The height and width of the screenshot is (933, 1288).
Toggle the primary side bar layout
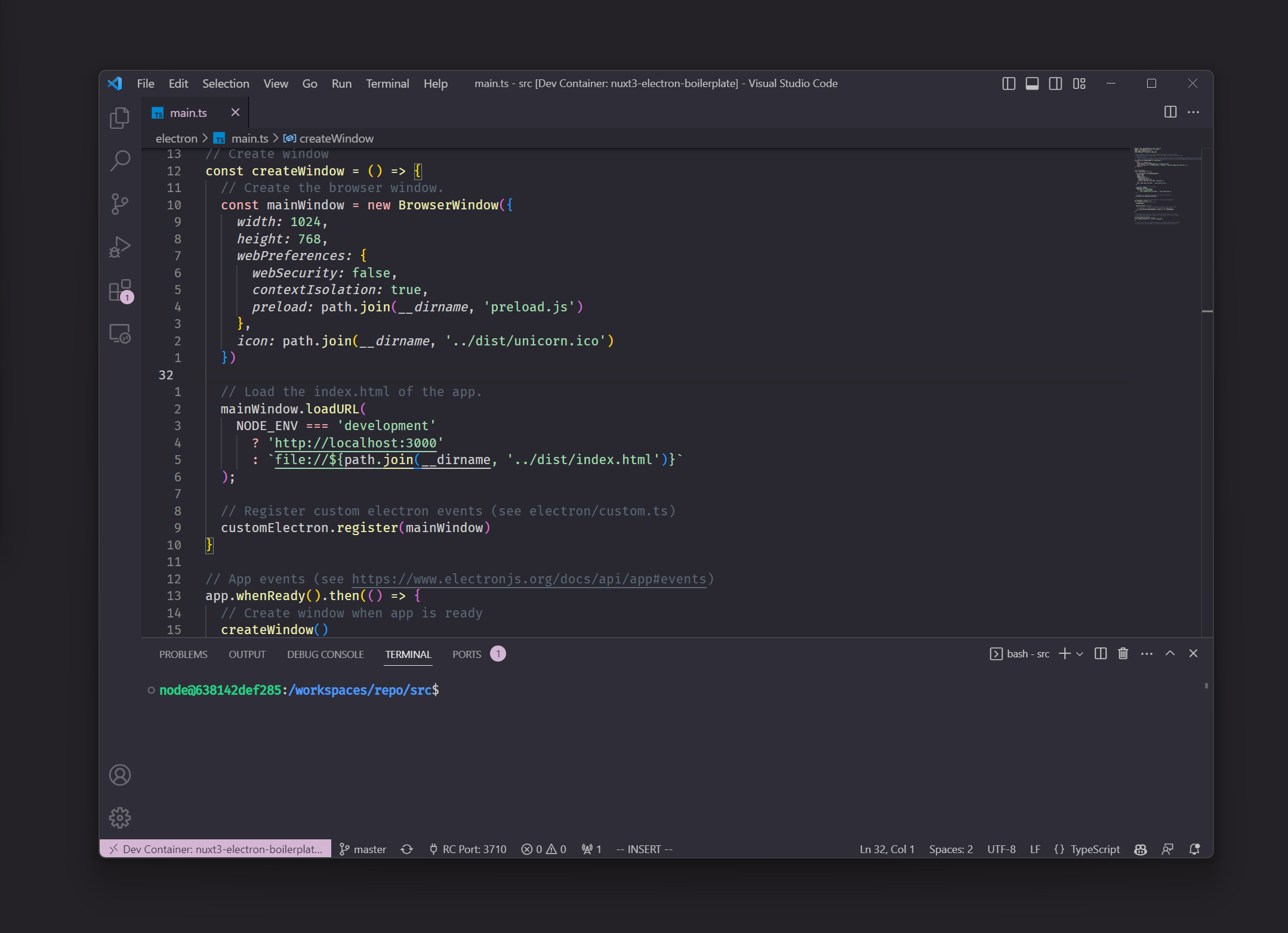point(1009,84)
